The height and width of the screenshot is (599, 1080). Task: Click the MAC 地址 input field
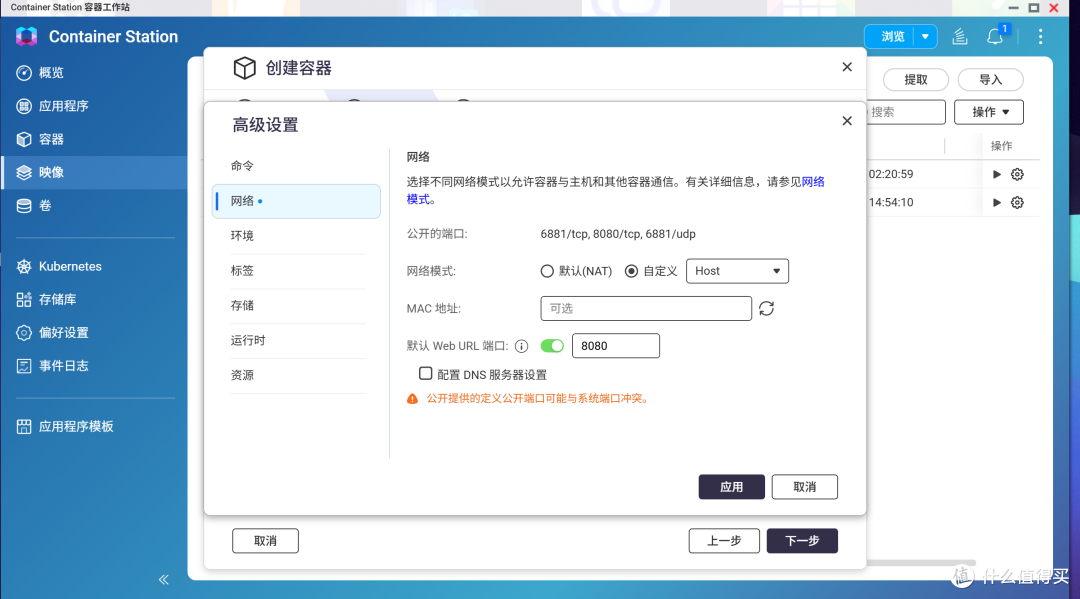point(646,308)
